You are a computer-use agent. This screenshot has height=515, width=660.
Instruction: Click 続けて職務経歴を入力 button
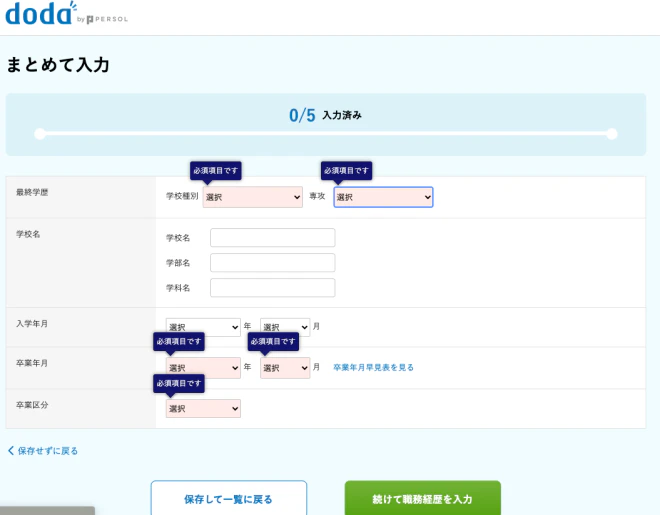coord(423,498)
